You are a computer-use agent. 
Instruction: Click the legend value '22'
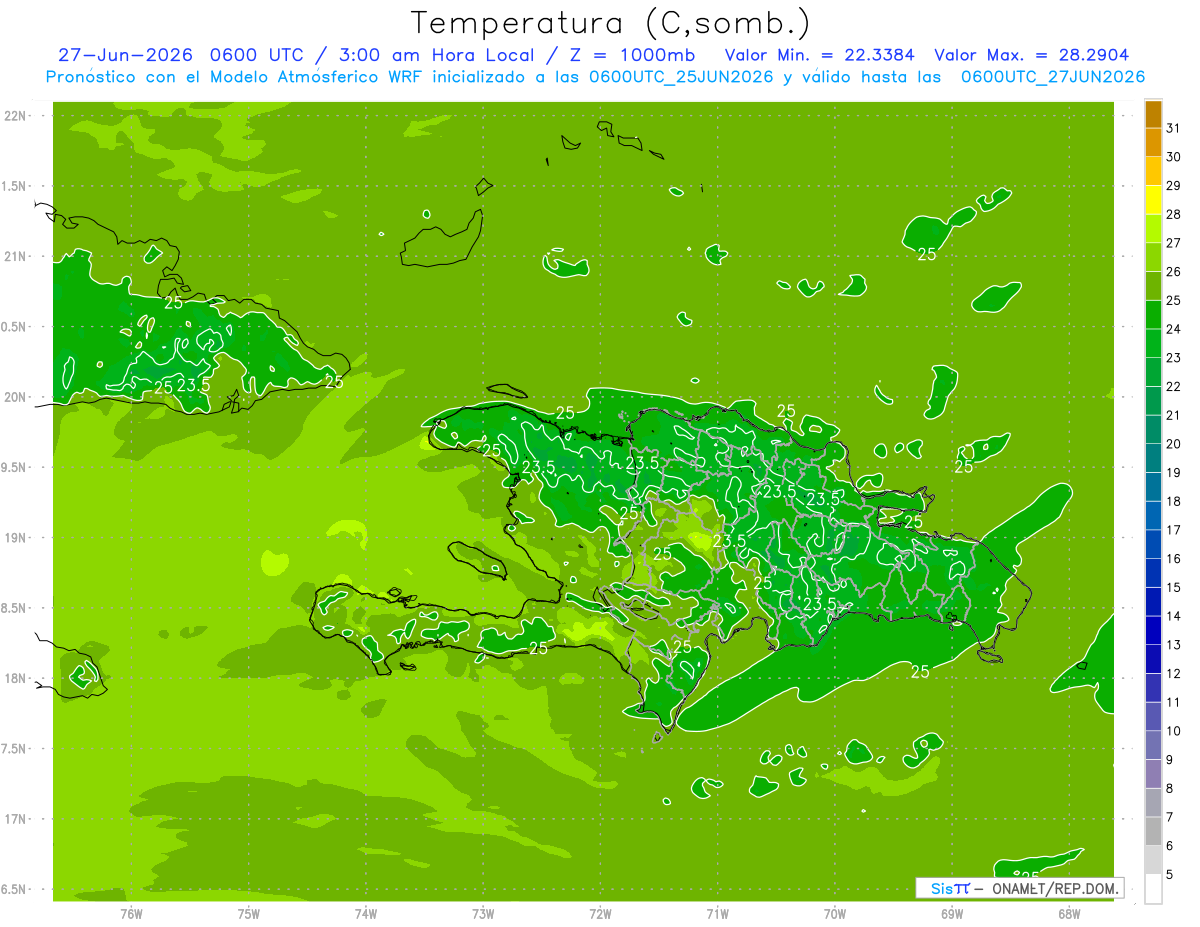coord(1174,387)
